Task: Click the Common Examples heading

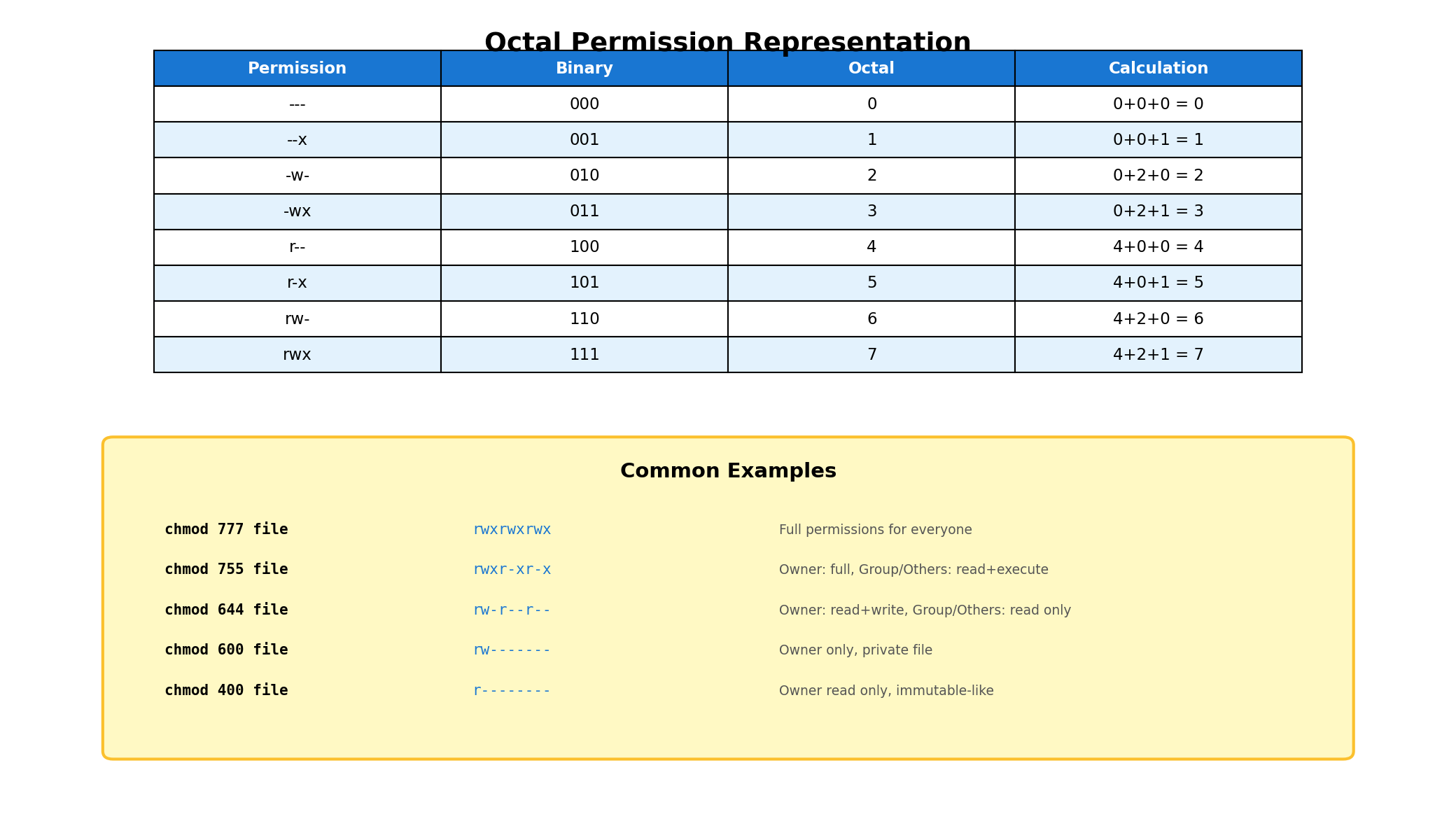Action: 728,471
